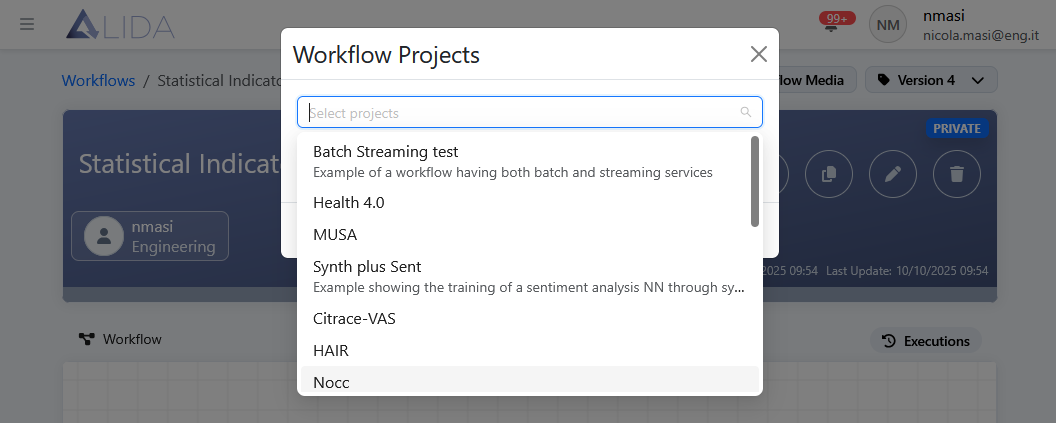Screen dimensions: 1056x423
Task: Switch to the Workflow tab
Action: 121,339
